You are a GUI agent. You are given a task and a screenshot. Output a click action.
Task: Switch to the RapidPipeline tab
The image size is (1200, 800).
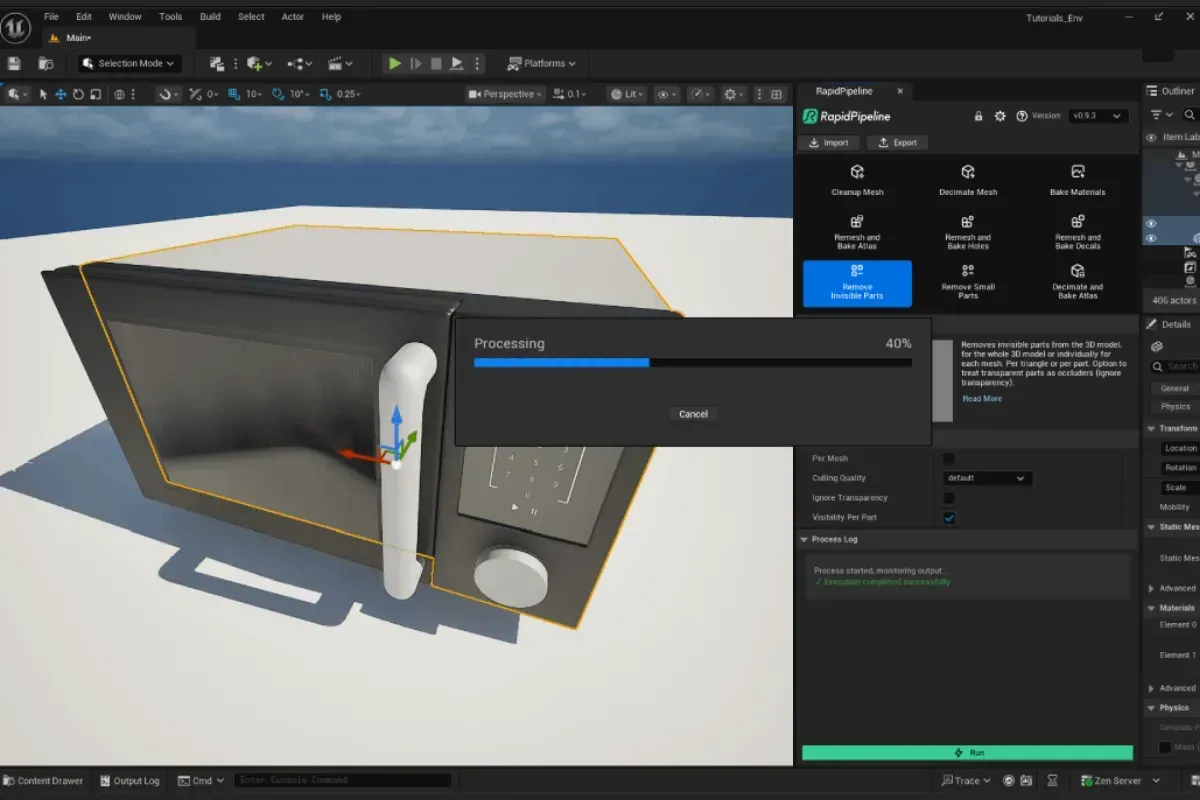[845, 91]
